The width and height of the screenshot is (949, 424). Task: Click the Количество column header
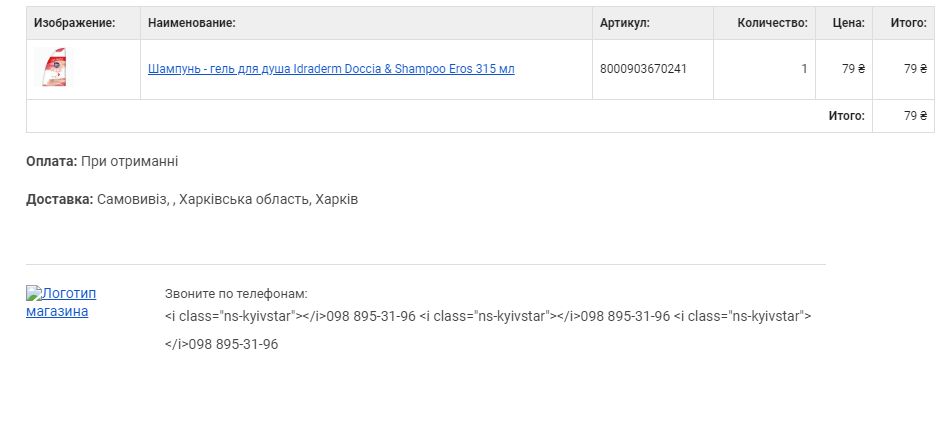[x=772, y=23]
